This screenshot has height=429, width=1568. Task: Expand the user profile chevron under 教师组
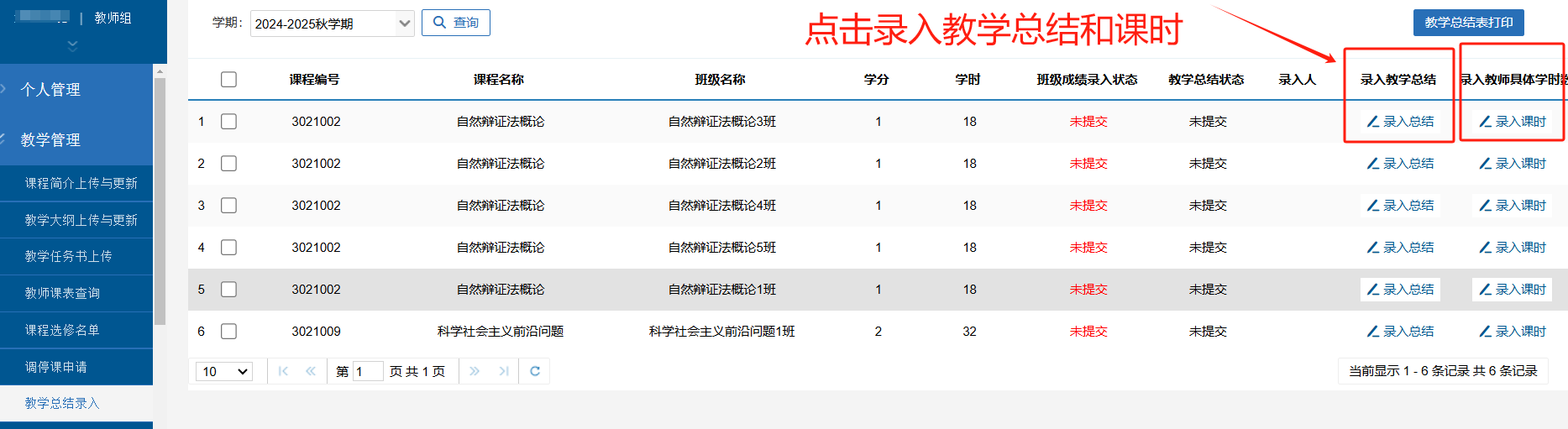[72, 45]
